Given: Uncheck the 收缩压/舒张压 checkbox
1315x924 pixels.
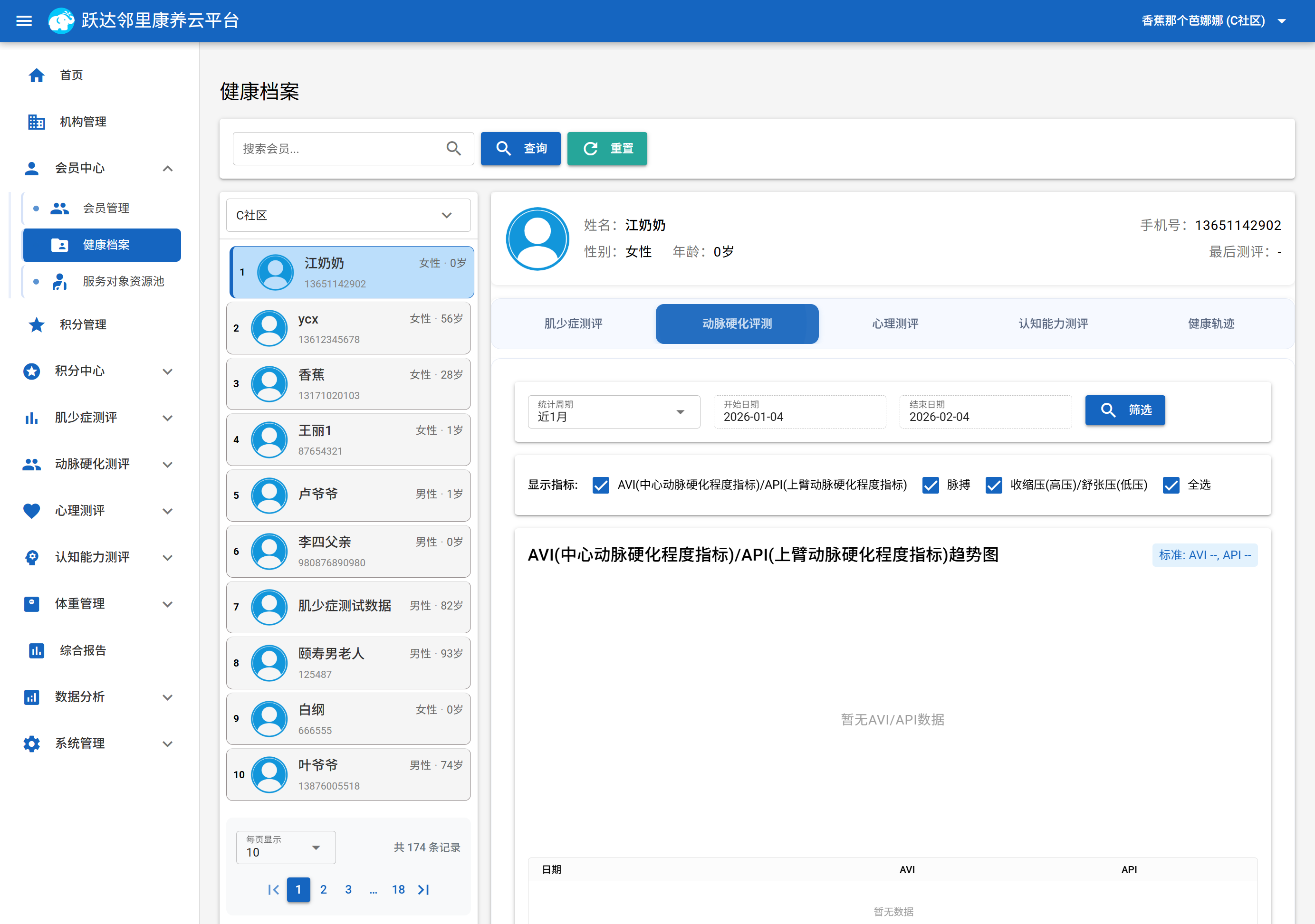Looking at the screenshot, I should tap(994, 486).
